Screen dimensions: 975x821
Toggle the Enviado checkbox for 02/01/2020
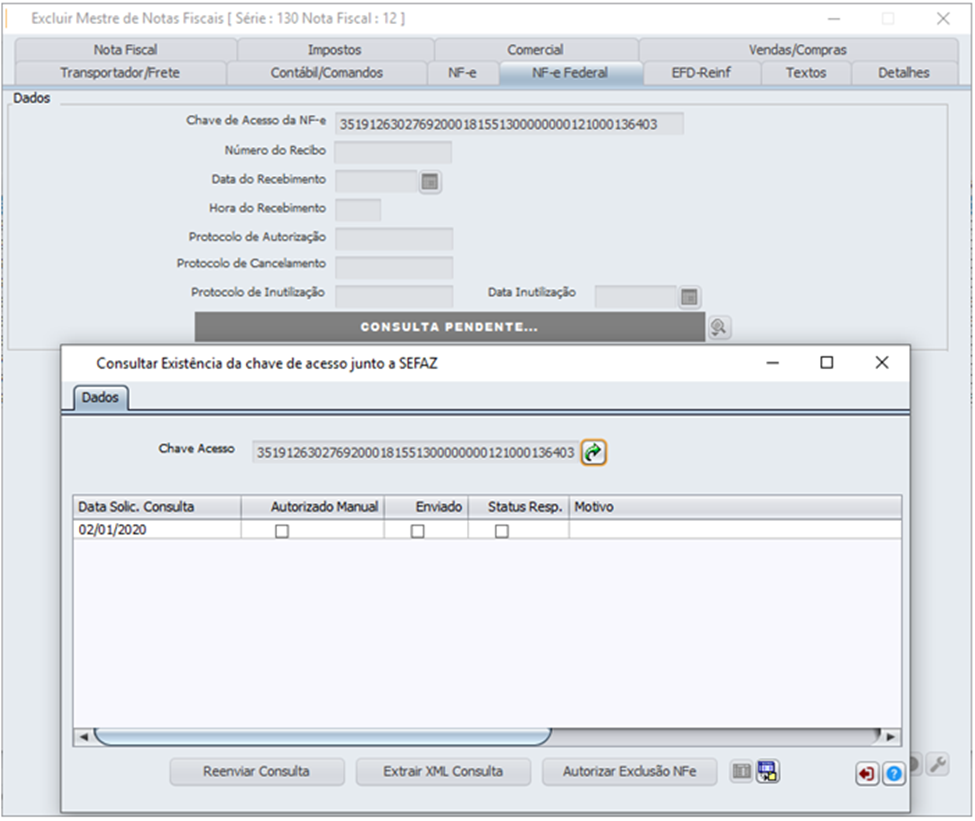pos(418,531)
